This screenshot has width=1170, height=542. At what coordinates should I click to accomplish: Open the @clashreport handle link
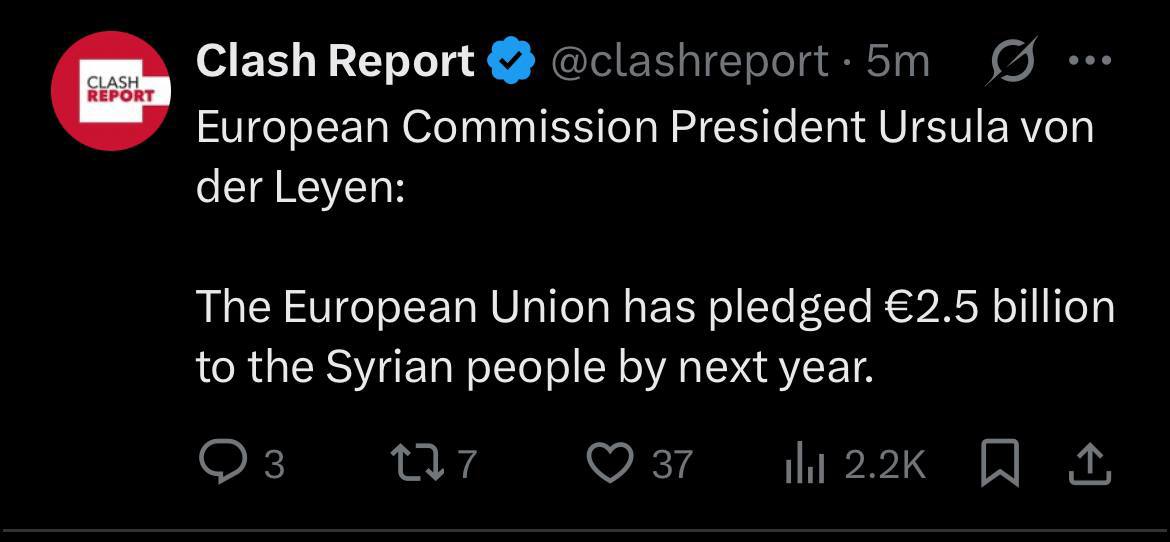689,63
